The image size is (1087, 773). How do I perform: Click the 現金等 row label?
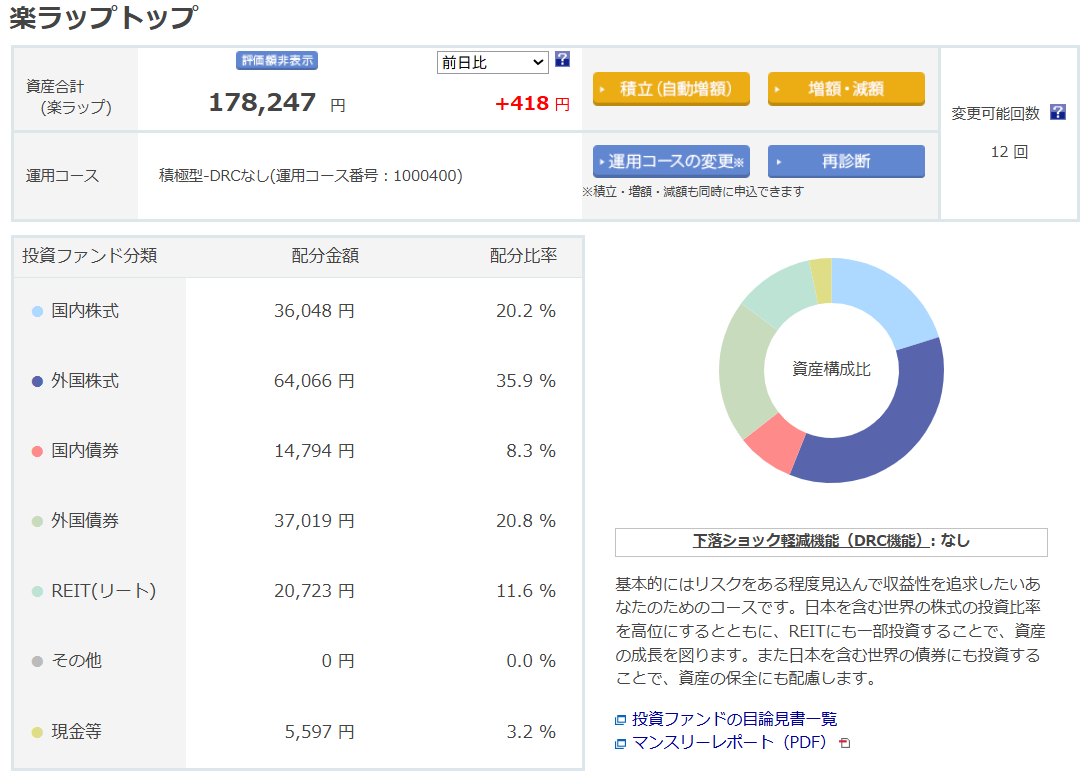coord(76,732)
